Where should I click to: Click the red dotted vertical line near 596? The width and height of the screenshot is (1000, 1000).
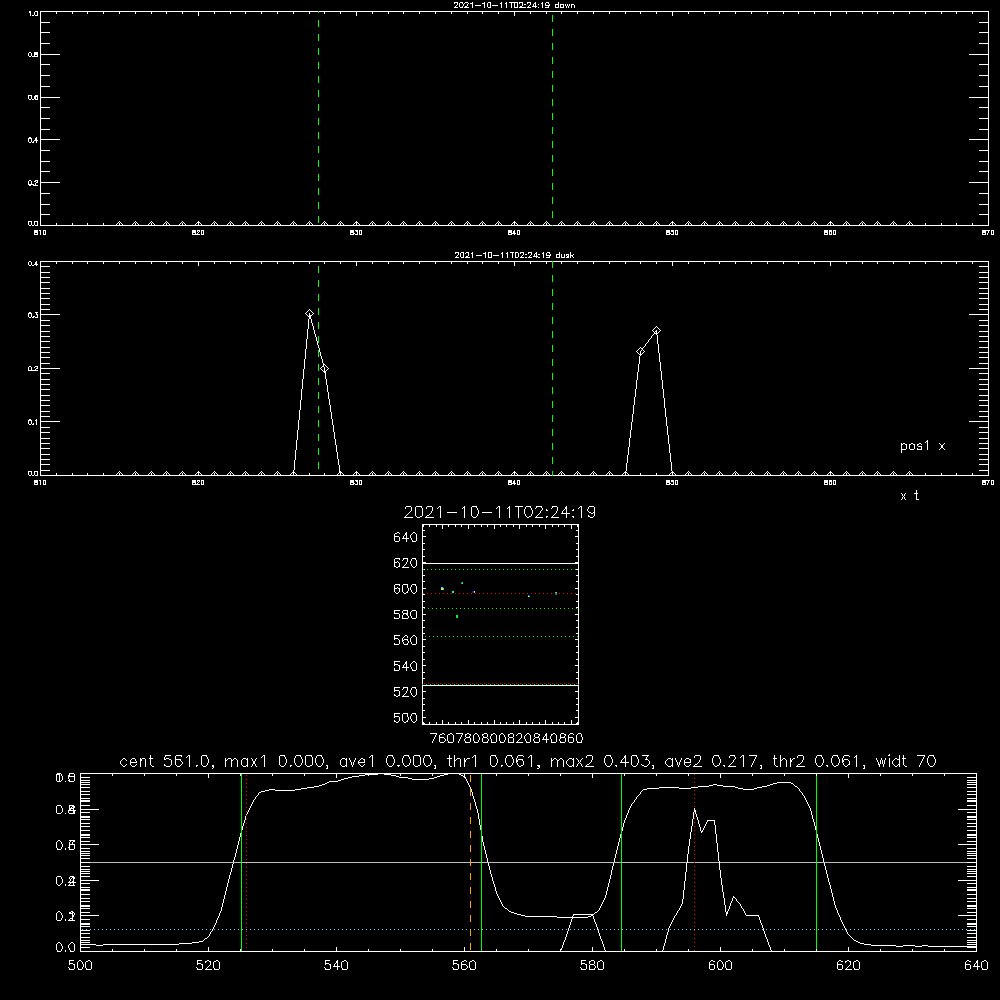coord(694,862)
